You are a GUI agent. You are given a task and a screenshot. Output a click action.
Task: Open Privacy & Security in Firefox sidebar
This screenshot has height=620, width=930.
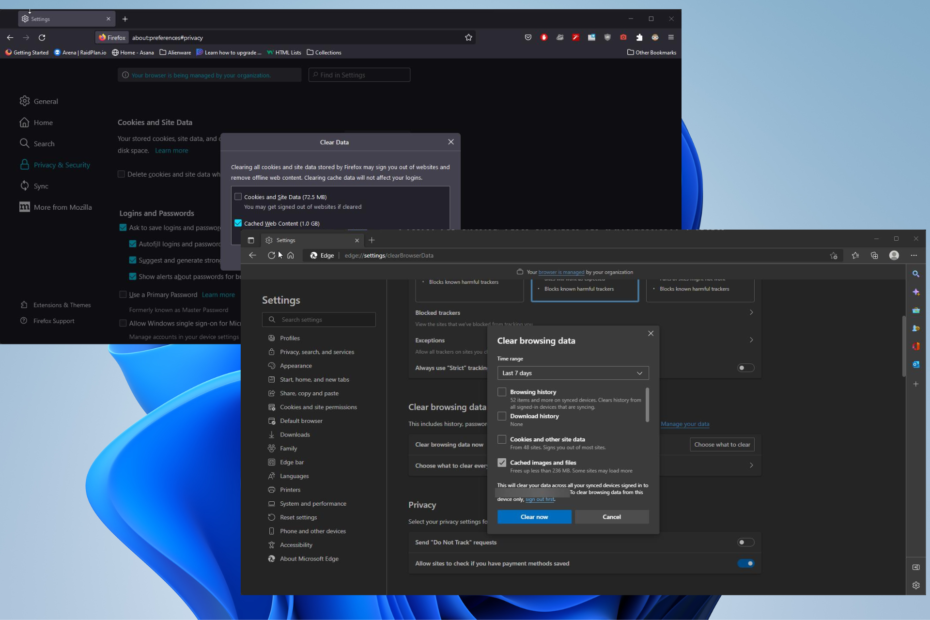(x=61, y=165)
